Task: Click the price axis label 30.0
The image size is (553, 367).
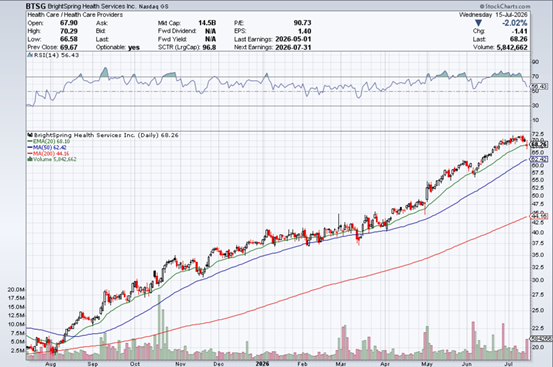Action: point(537,280)
